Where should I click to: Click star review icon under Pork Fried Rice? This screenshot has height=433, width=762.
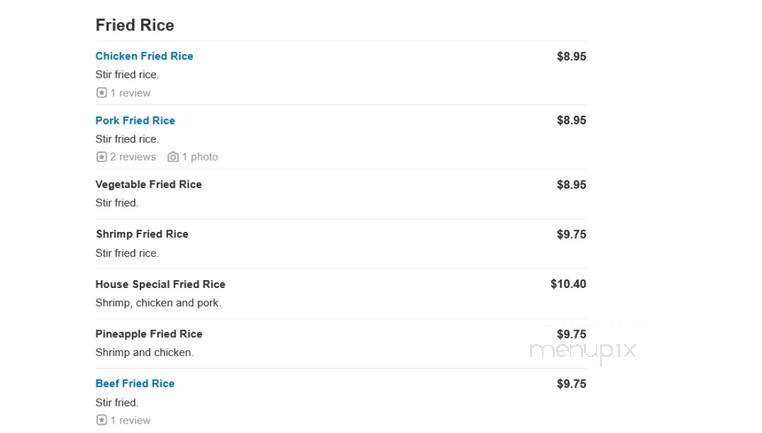point(101,156)
